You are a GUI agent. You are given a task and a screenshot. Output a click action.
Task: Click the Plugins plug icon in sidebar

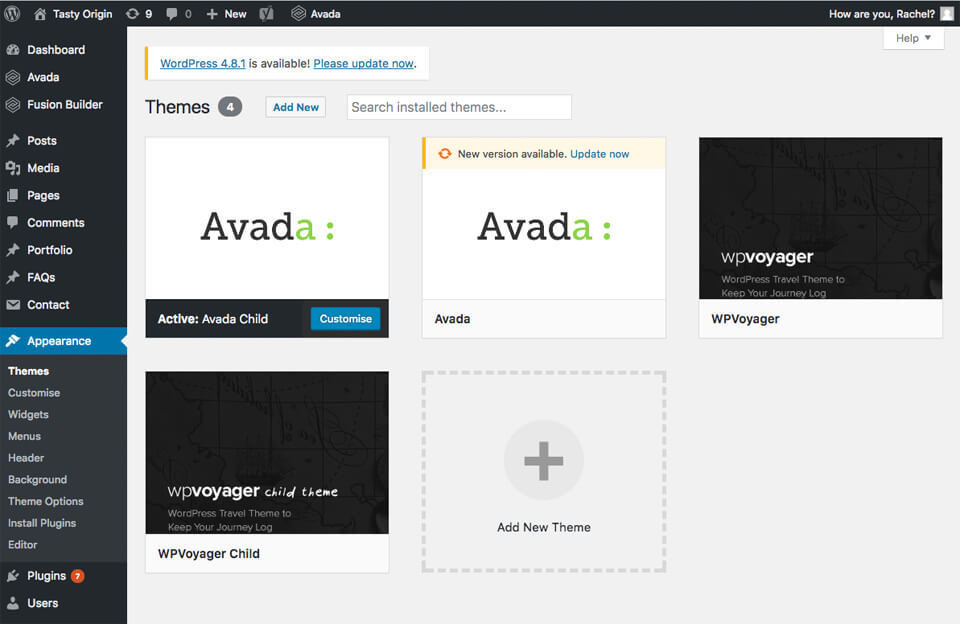[x=13, y=576]
